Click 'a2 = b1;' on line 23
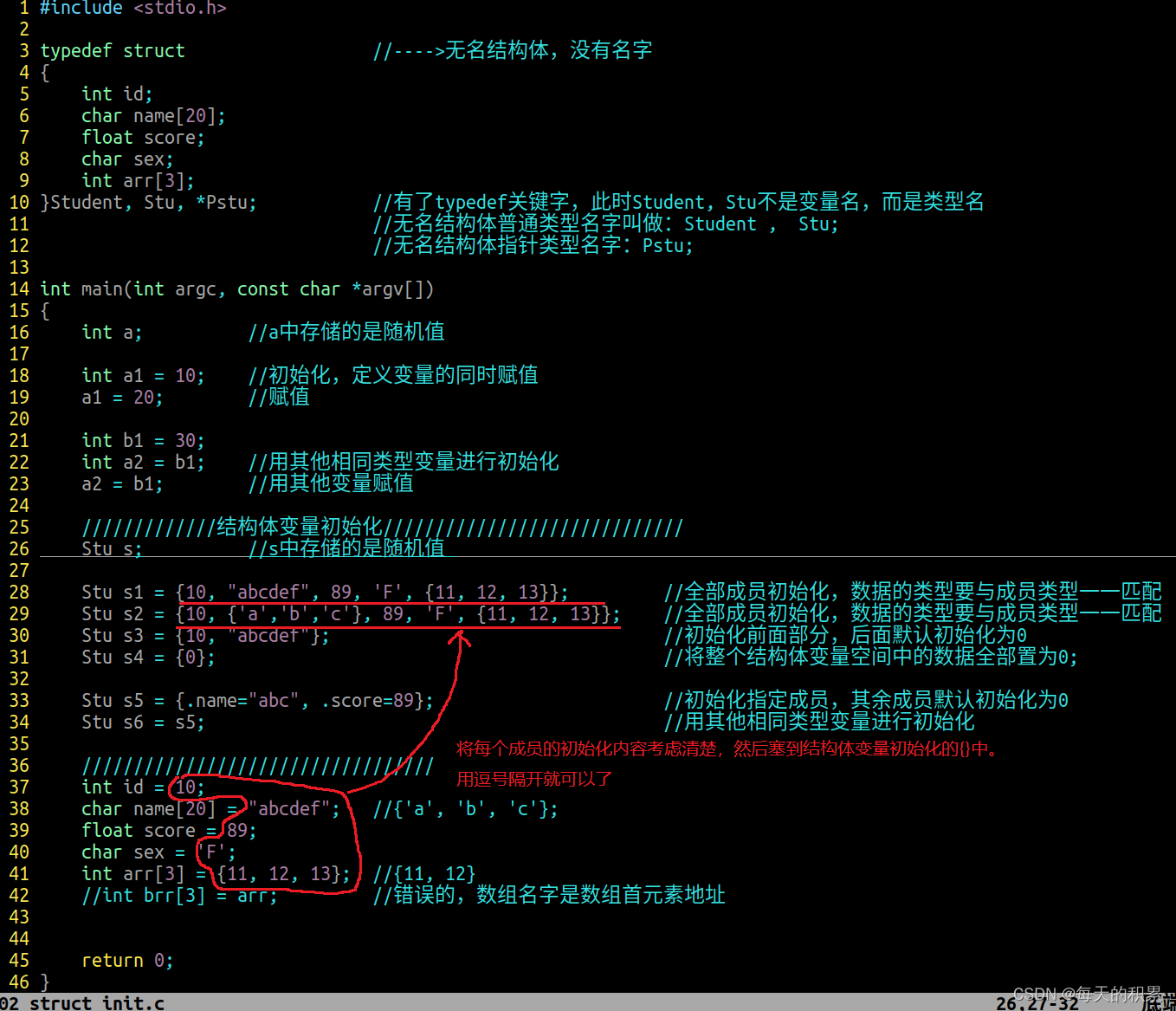1176x1011 pixels. click(x=122, y=484)
